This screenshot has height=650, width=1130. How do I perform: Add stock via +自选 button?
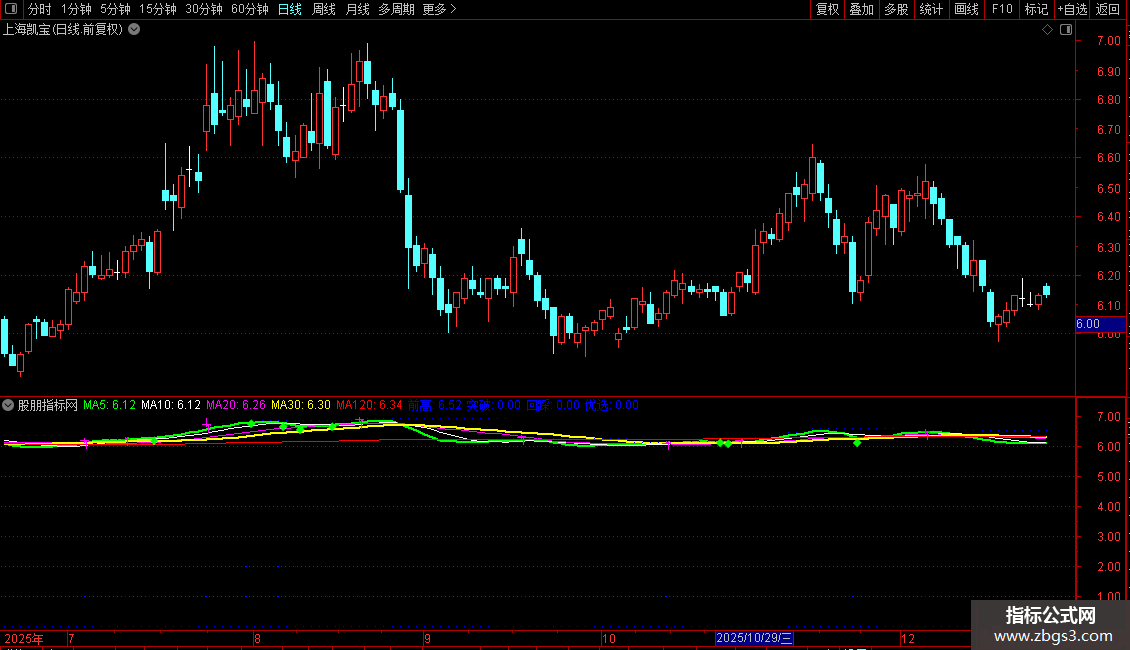pos(1072,9)
